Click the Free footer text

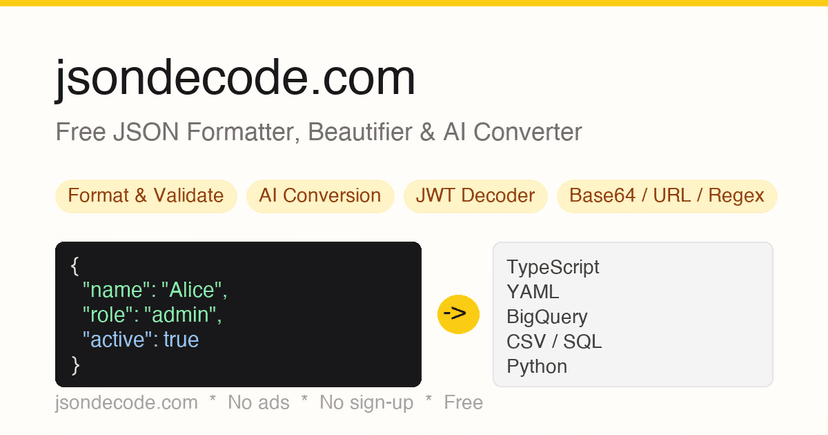click(x=463, y=403)
